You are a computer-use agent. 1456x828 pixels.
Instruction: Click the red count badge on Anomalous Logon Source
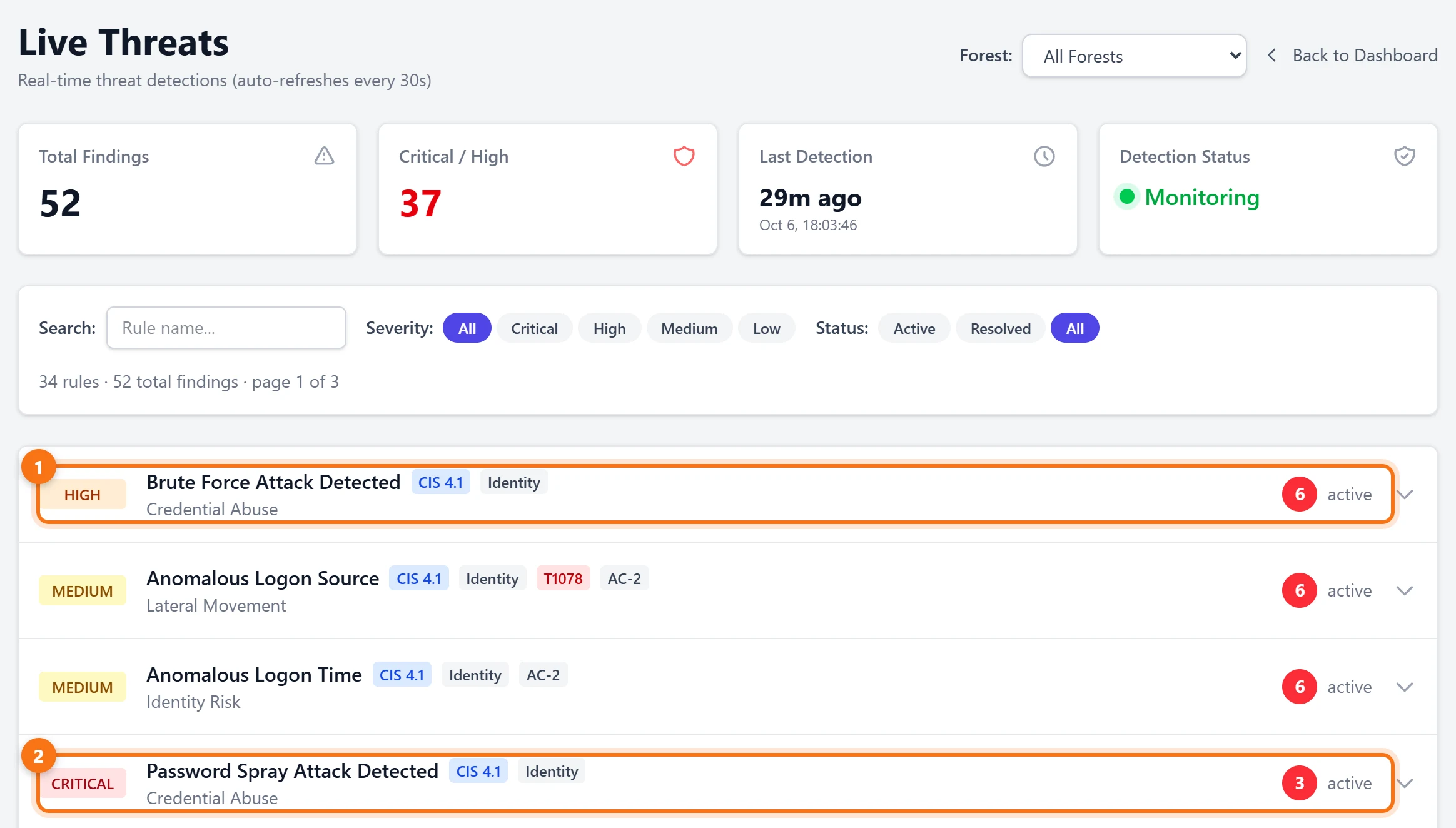(x=1300, y=590)
